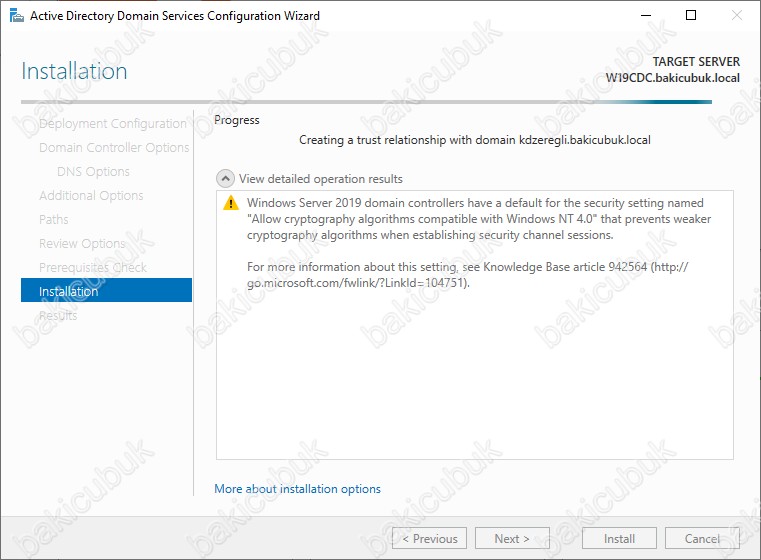Click View detailed operation results label

click(x=320, y=179)
